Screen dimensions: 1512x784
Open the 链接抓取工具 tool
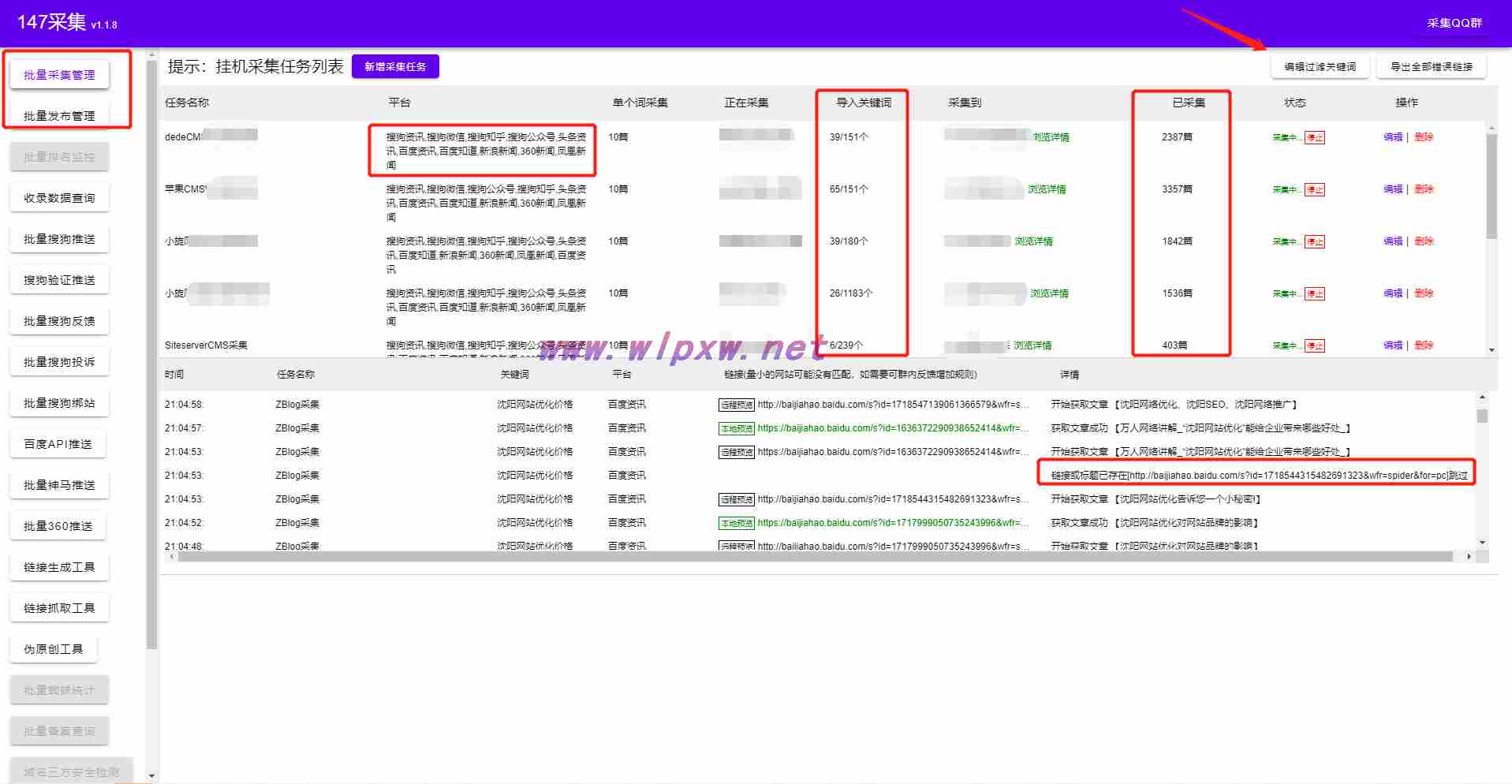[59, 608]
